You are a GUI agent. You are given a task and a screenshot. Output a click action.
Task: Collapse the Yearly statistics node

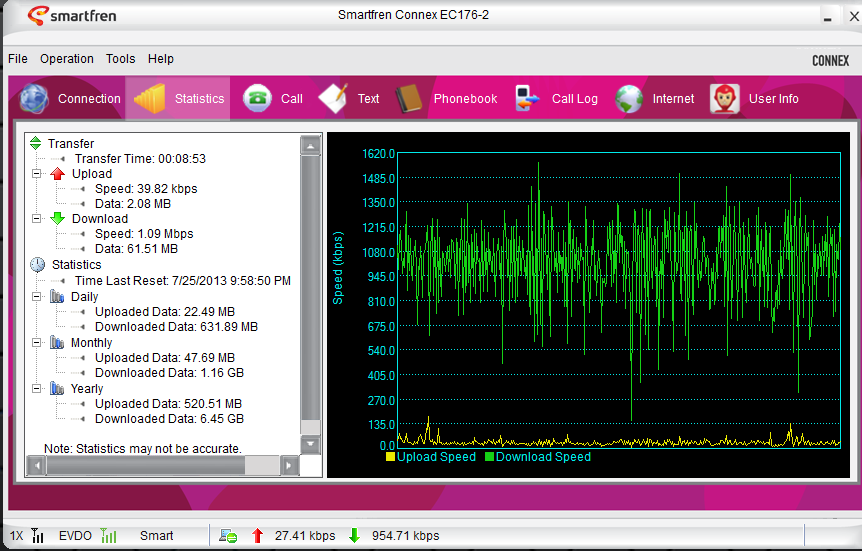[x=36, y=388]
